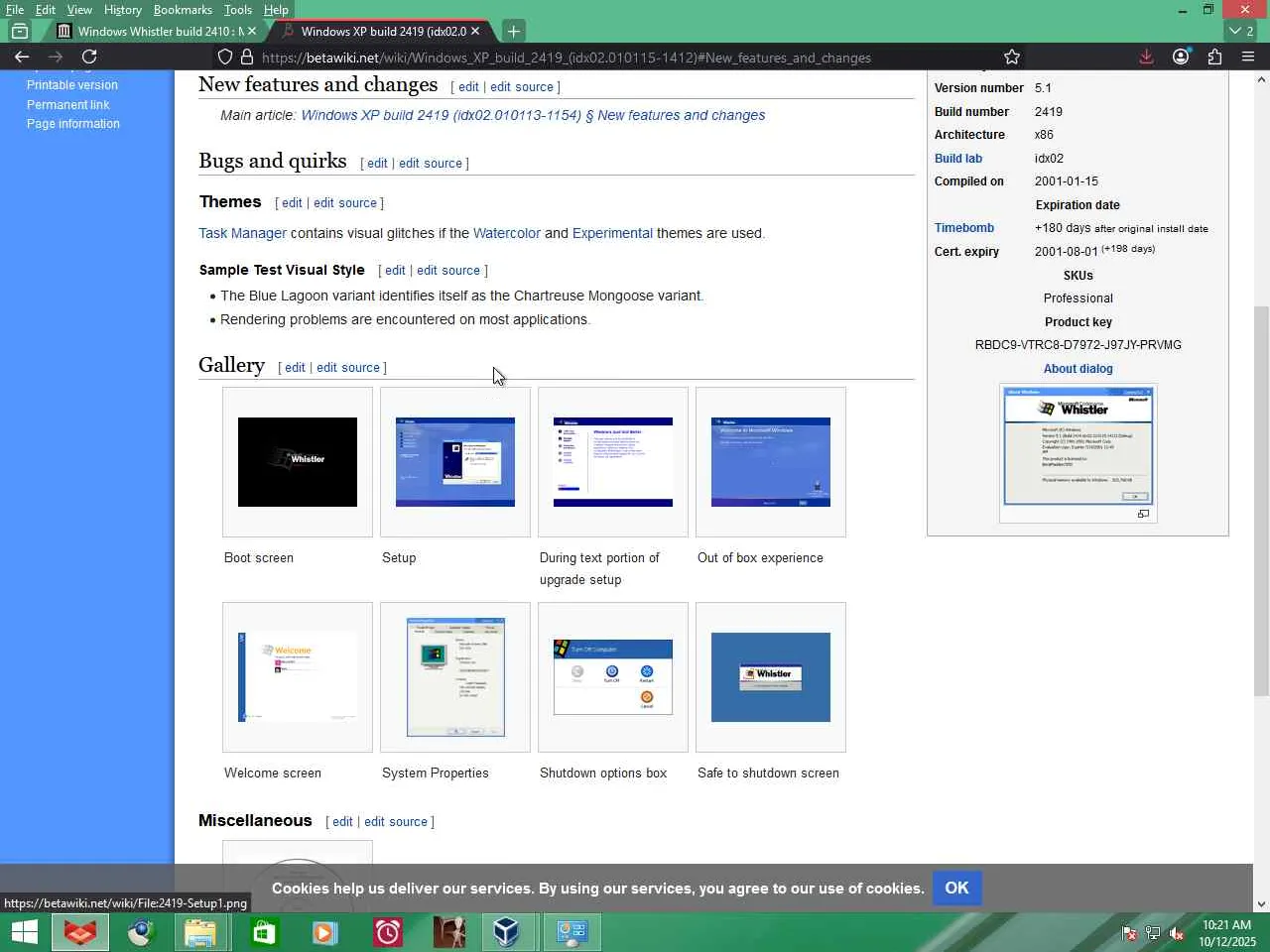Image resolution: width=1270 pixels, height=952 pixels.
Task: Open the Safe to shutdown screen thumbnail
Action: tap(771, 677)
